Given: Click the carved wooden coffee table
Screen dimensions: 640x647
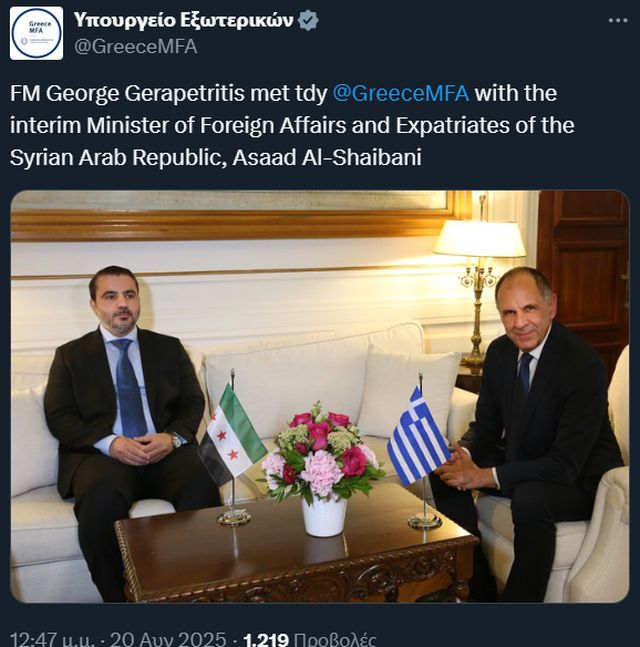Looking at the screenshot, I should (x=296, y=555).
